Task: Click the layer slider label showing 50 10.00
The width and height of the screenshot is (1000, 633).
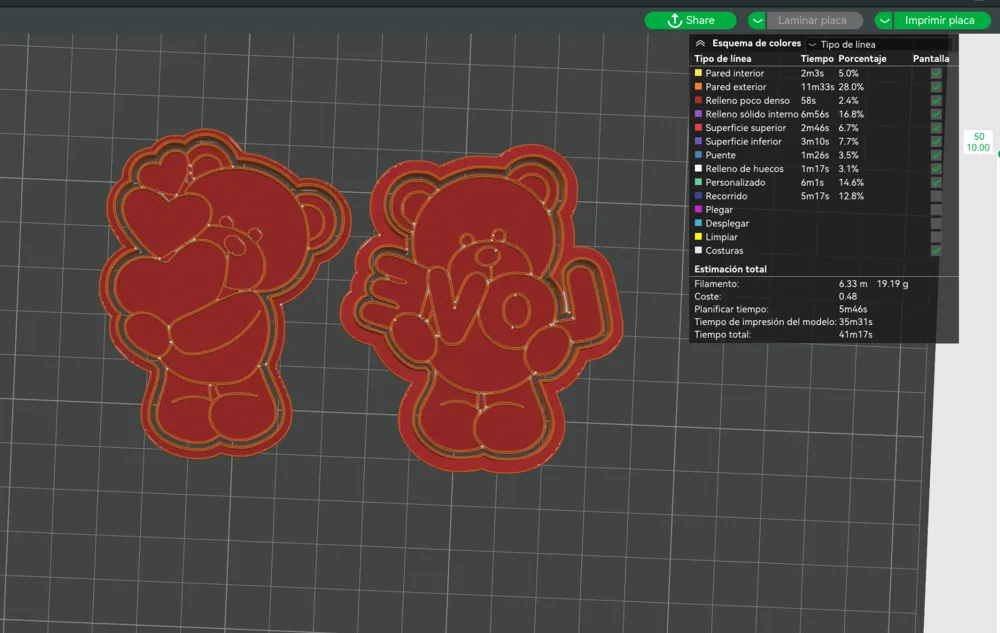Action: [x=978, y=142]
